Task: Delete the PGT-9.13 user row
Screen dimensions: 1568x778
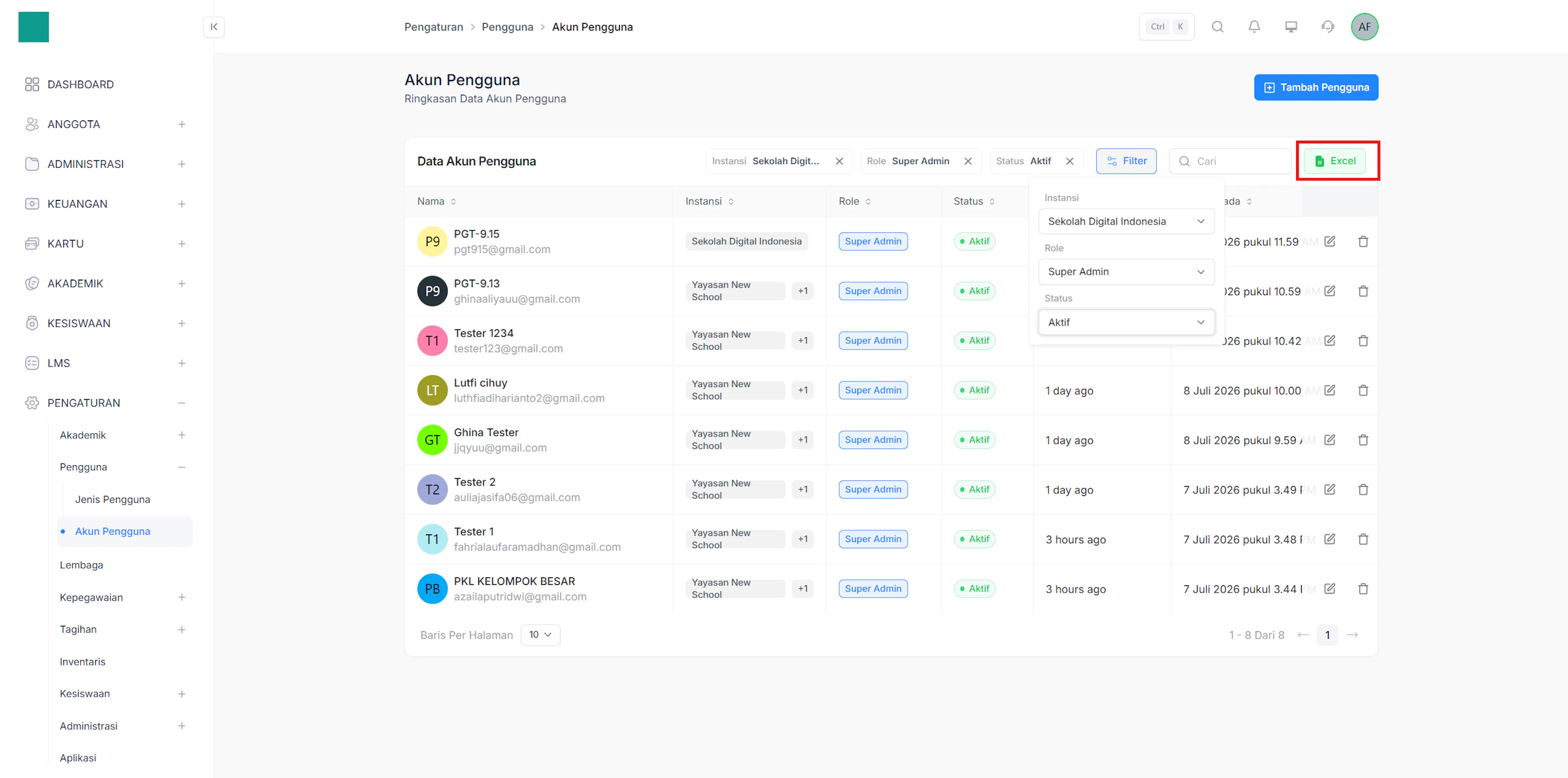Action: coord(1363,291)
